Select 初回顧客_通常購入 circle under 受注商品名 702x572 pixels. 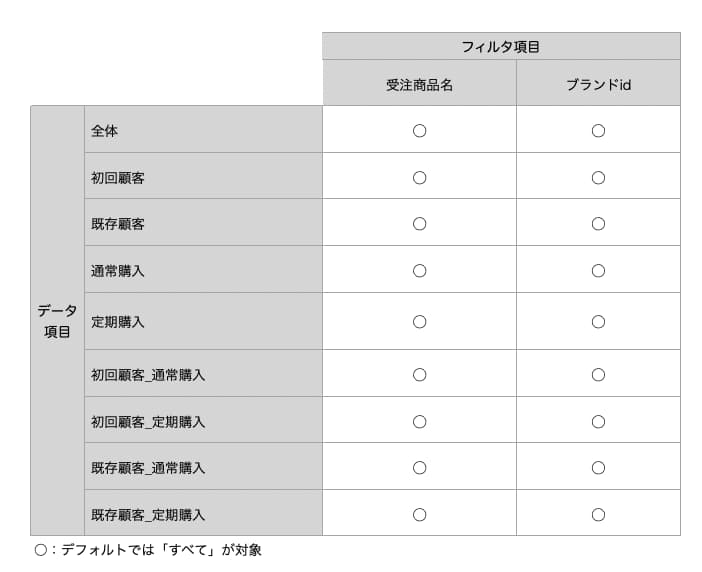click(x=419, y=375)
